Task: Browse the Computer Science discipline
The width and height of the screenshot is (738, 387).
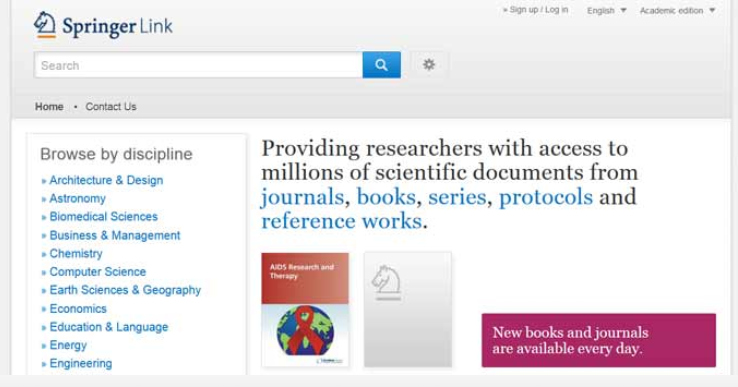Action: pyautogui.click(x=98, y=272)
